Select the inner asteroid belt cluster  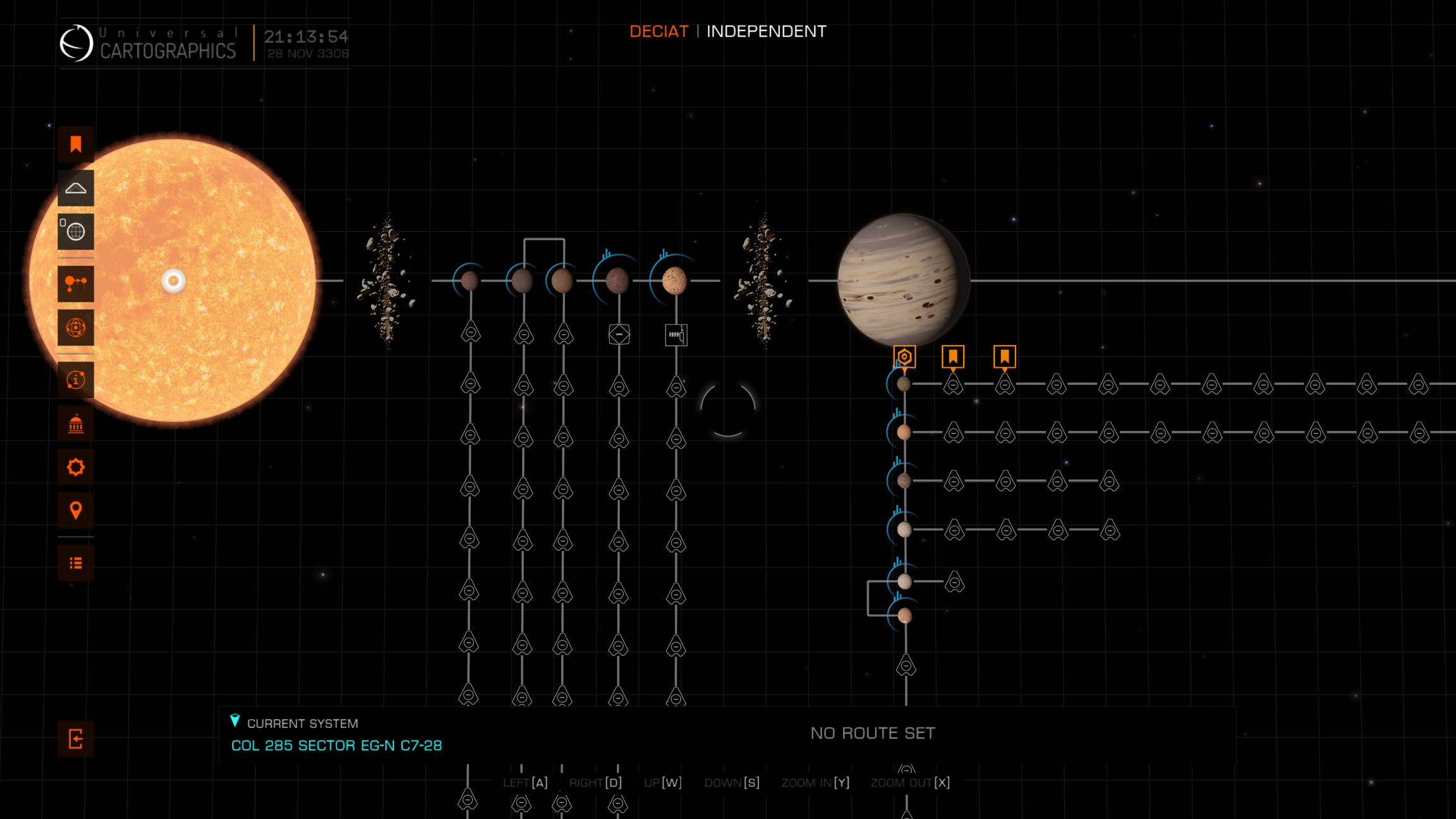(386, 281)
